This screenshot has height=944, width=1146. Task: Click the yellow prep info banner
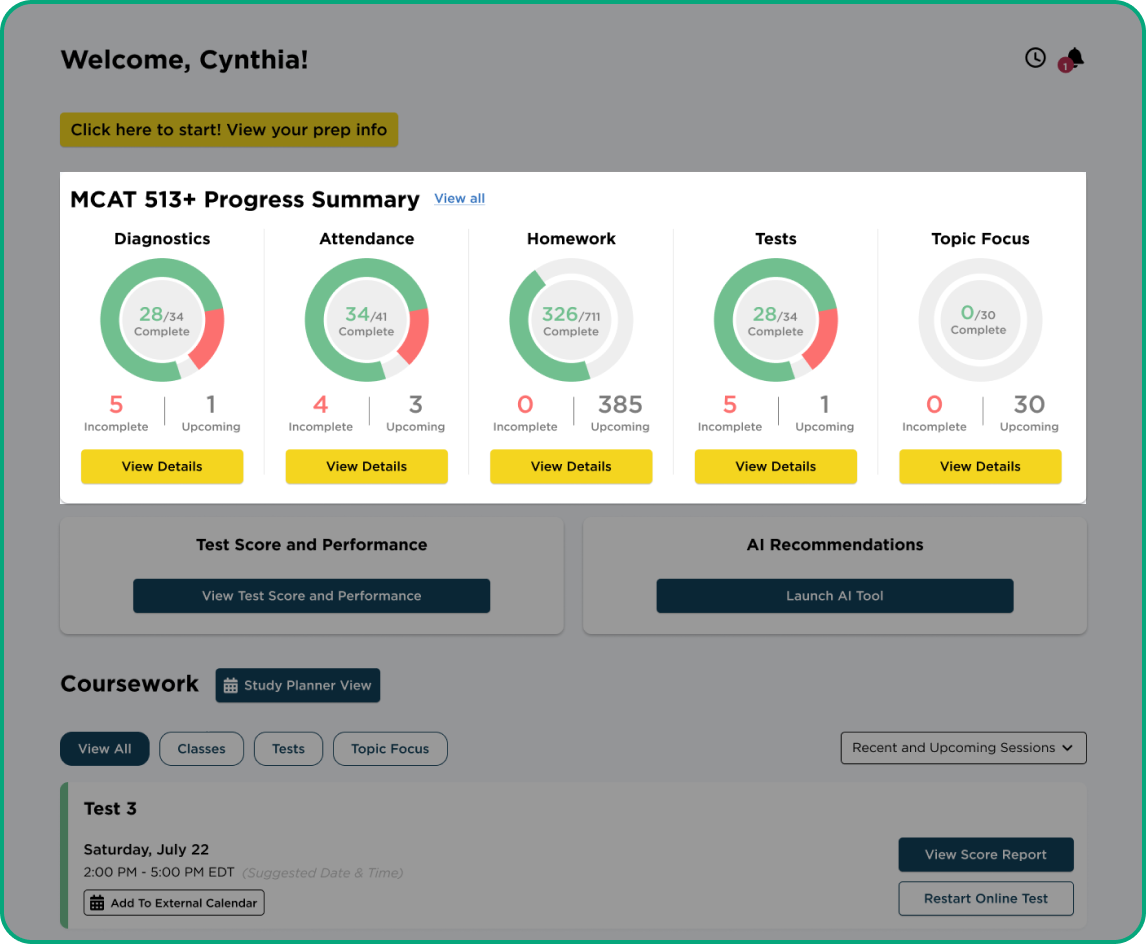229,130
